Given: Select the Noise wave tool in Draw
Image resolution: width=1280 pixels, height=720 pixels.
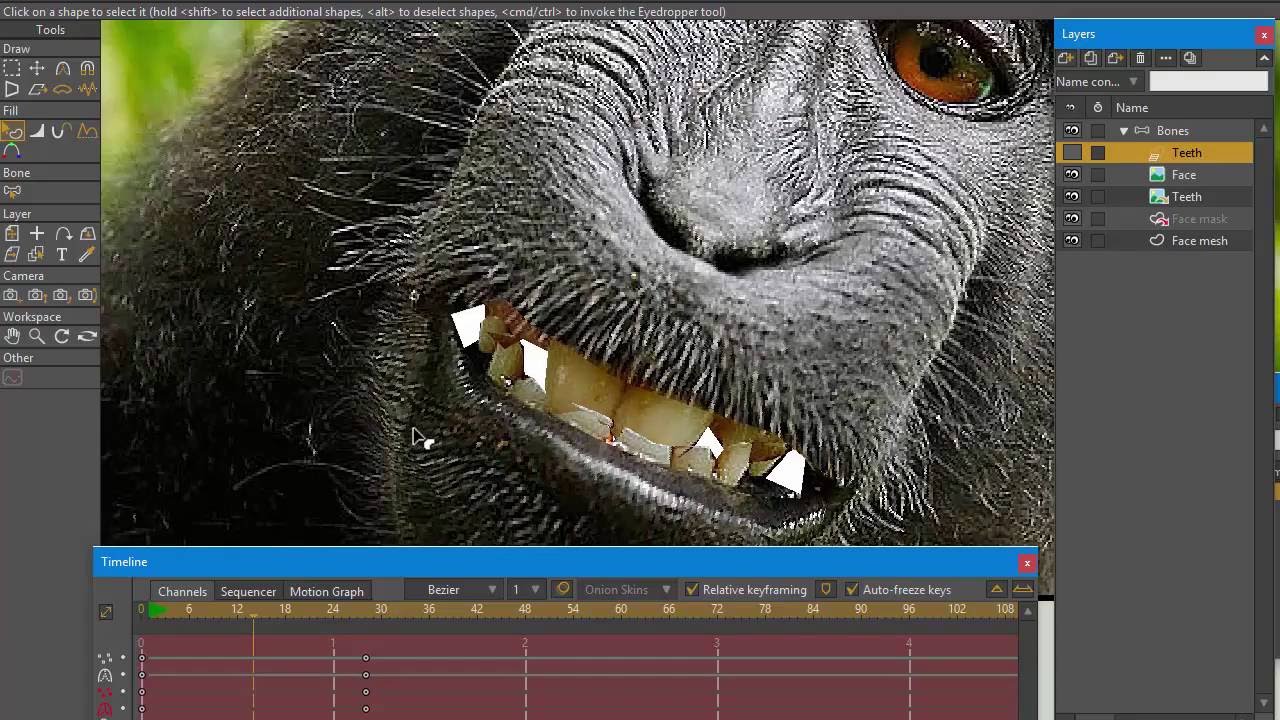Looking at the screenshot, I should [x=87, y=89].
